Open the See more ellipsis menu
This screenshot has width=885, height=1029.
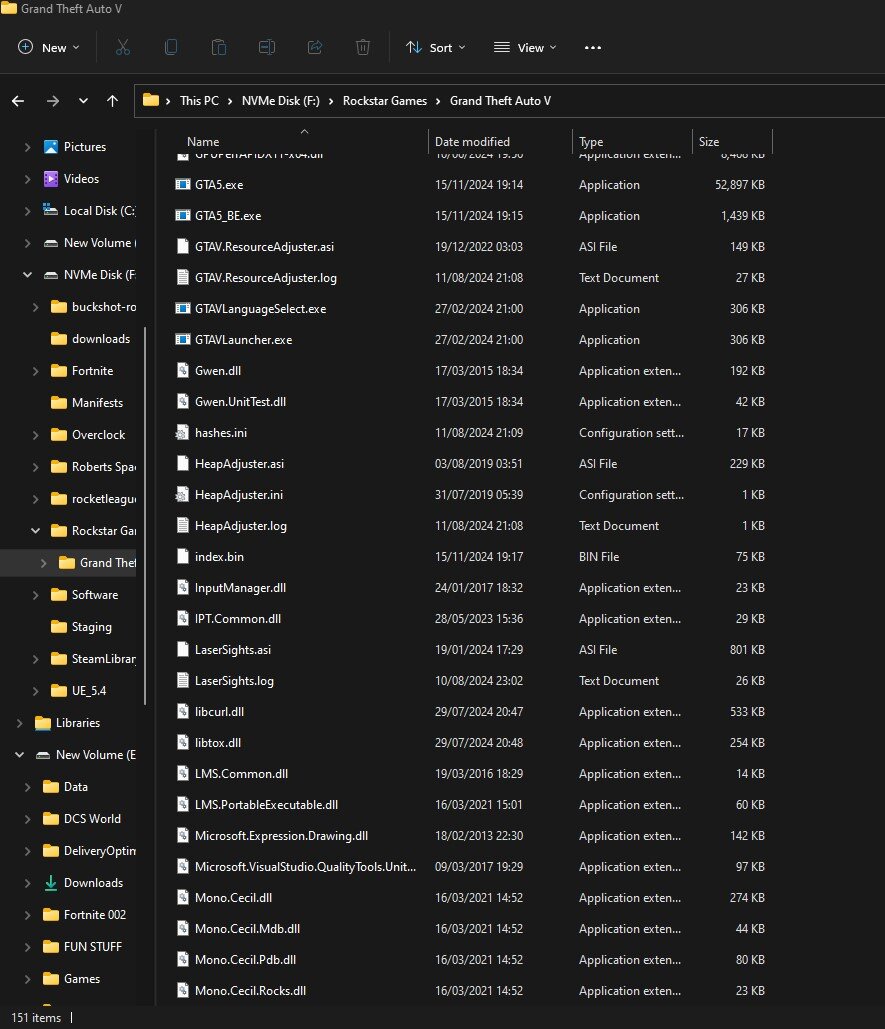pos(593,47)
